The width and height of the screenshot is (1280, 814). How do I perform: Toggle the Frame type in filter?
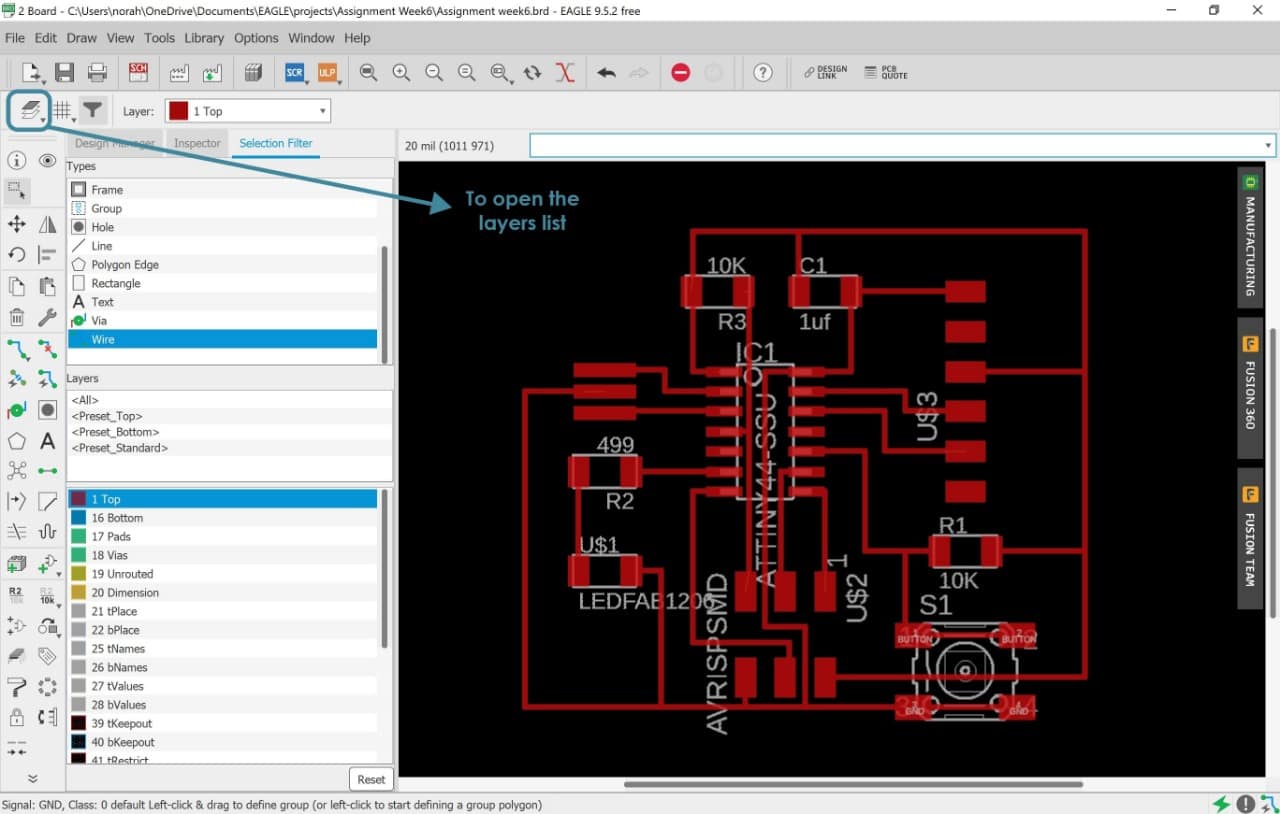tap(222, 190)
